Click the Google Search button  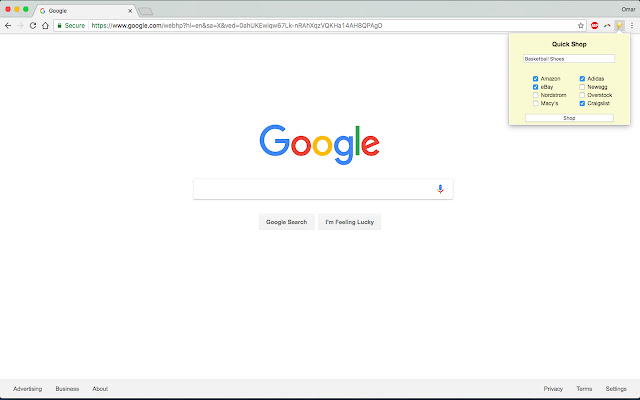287,222
